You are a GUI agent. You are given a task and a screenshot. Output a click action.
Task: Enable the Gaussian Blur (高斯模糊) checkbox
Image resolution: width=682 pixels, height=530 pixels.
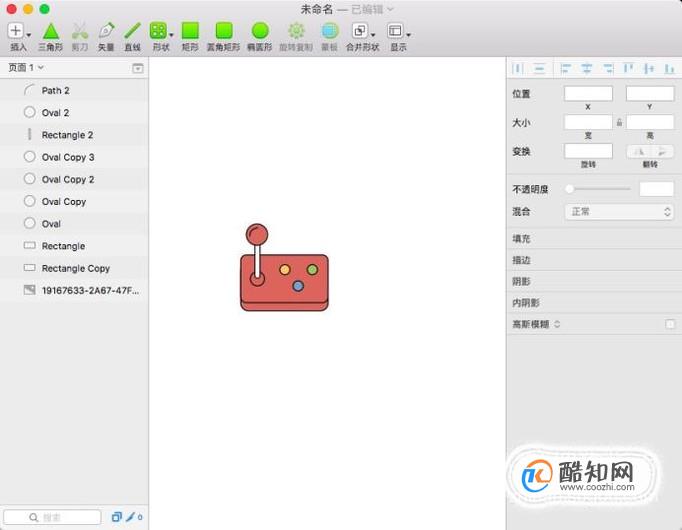[x=670, y=324]
